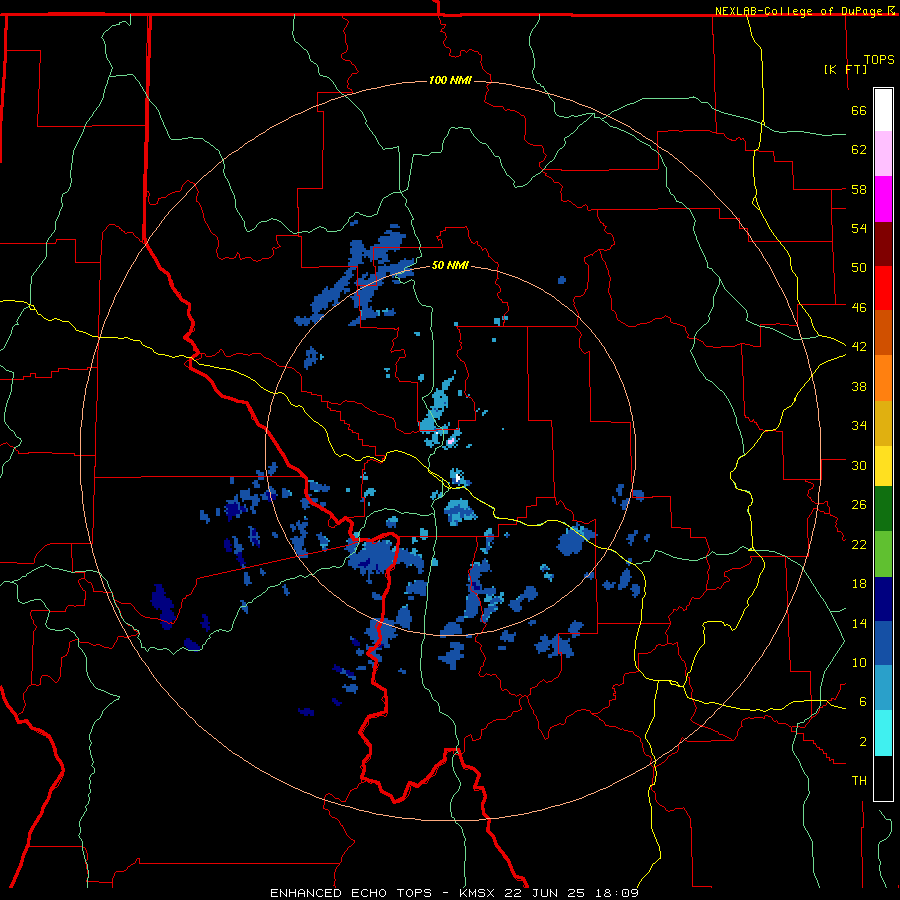The image size is (900, 900).
Task: Click the 14 scale label
Action: pos(859,623)
